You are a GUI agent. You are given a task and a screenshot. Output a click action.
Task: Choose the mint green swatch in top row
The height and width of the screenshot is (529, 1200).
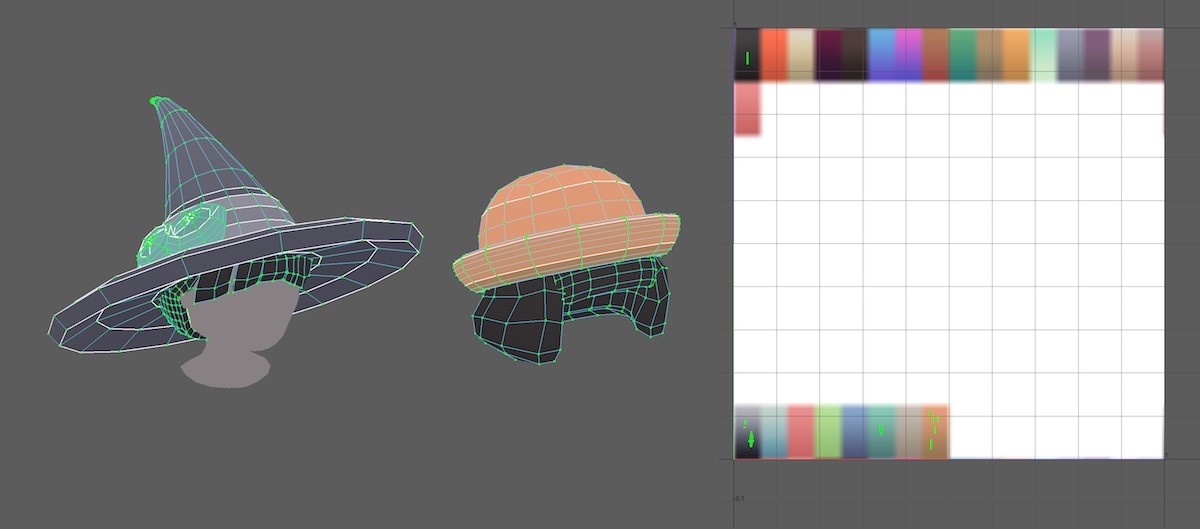[x=1043, y=54]
